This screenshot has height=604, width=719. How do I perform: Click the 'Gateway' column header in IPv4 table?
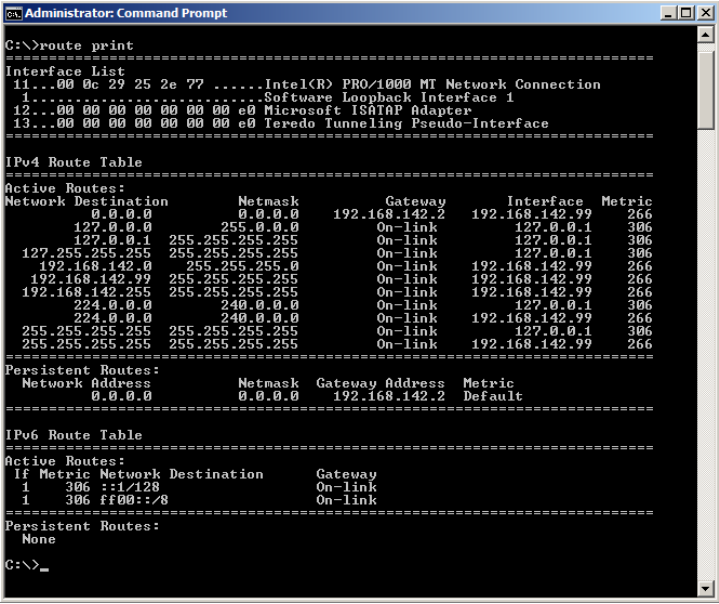(415, 201)
